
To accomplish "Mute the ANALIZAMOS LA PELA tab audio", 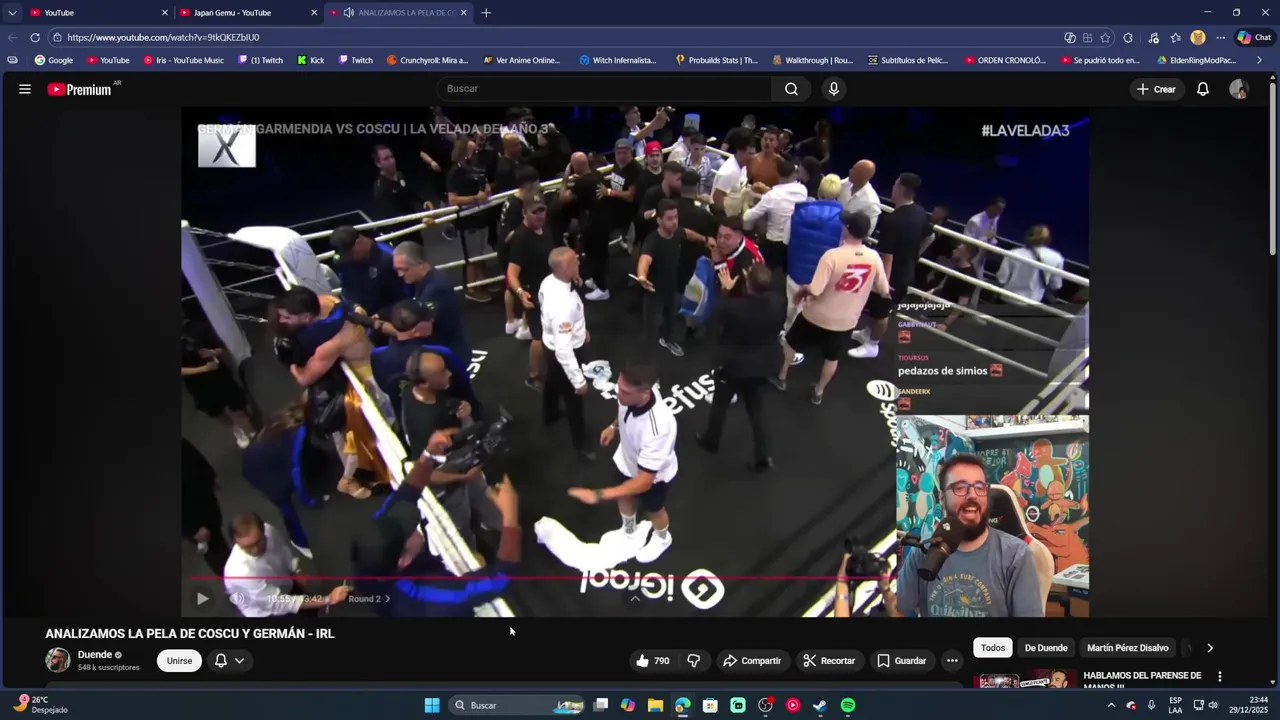I will click(348, 13).
